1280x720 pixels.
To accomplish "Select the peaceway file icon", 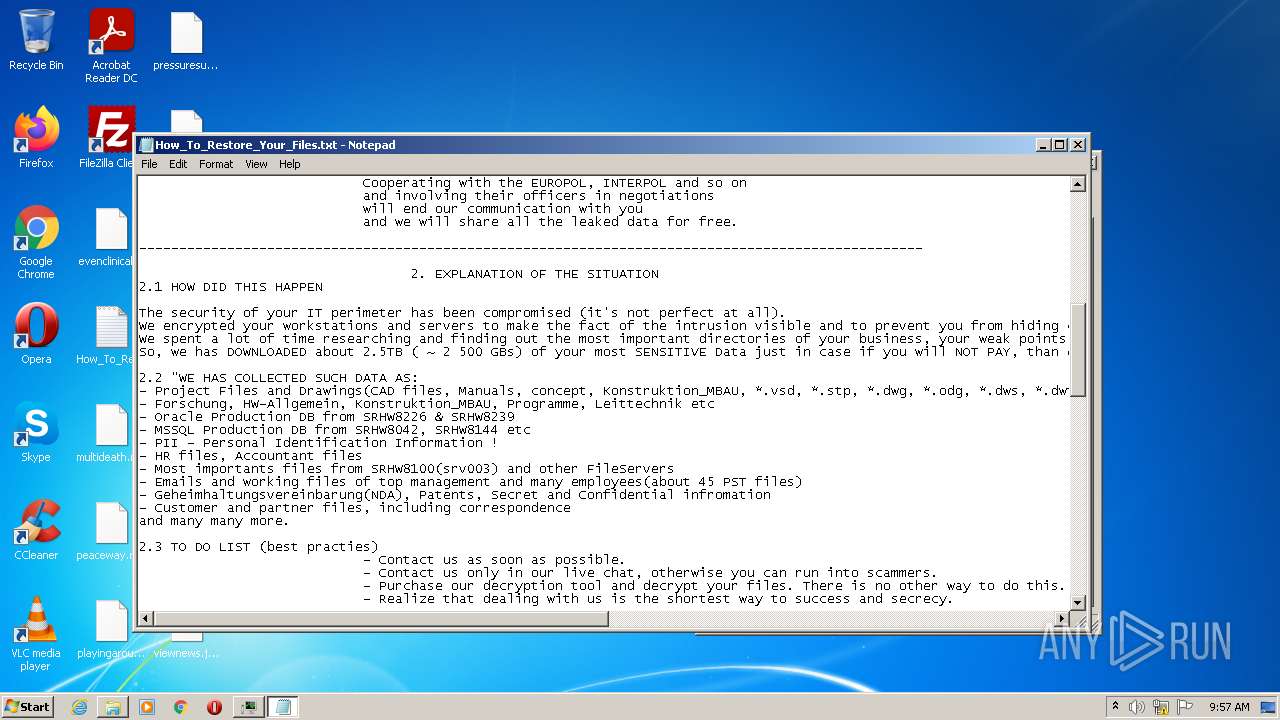I will (x=107, y=530).
